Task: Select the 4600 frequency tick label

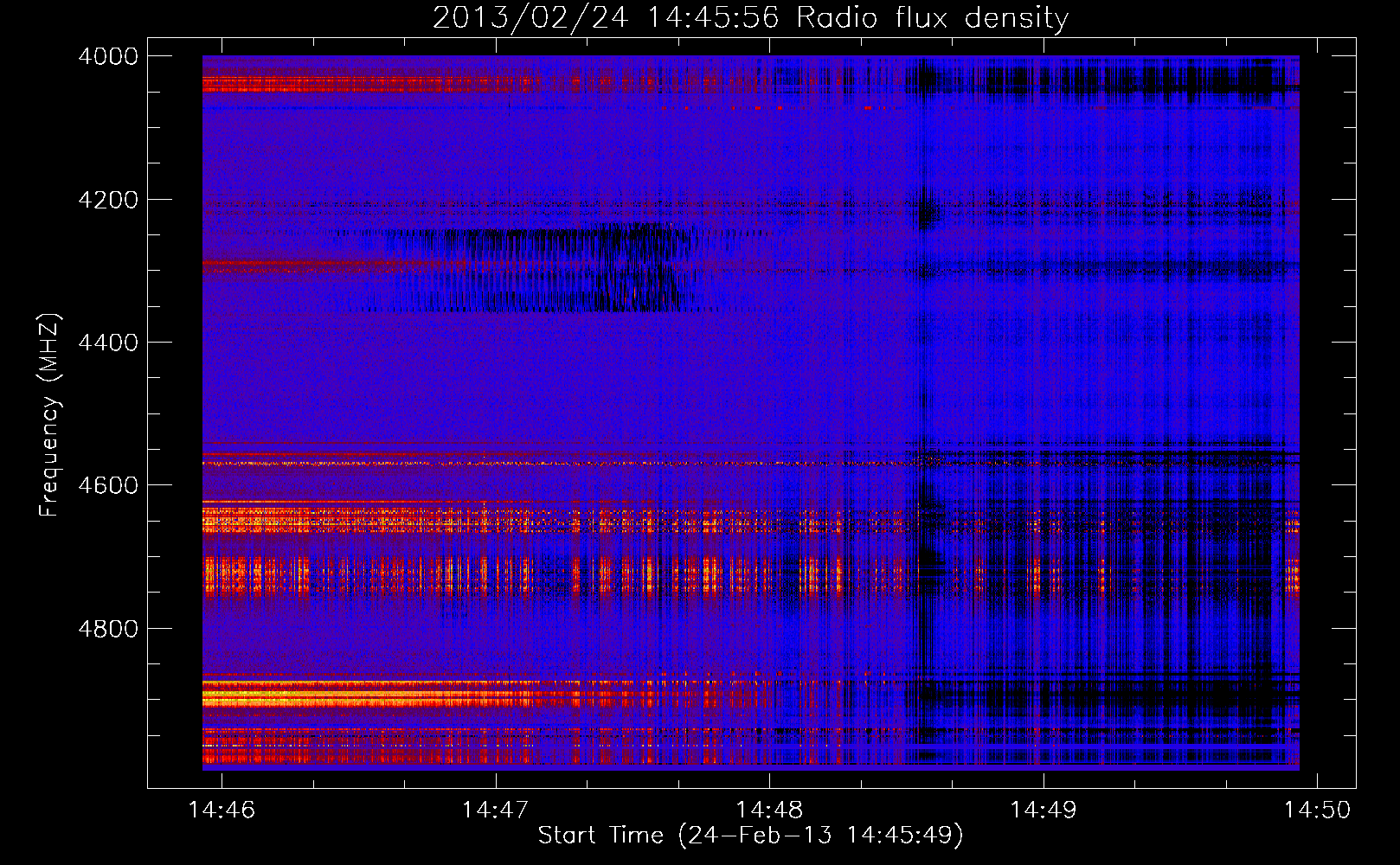Action: [108, 485]
